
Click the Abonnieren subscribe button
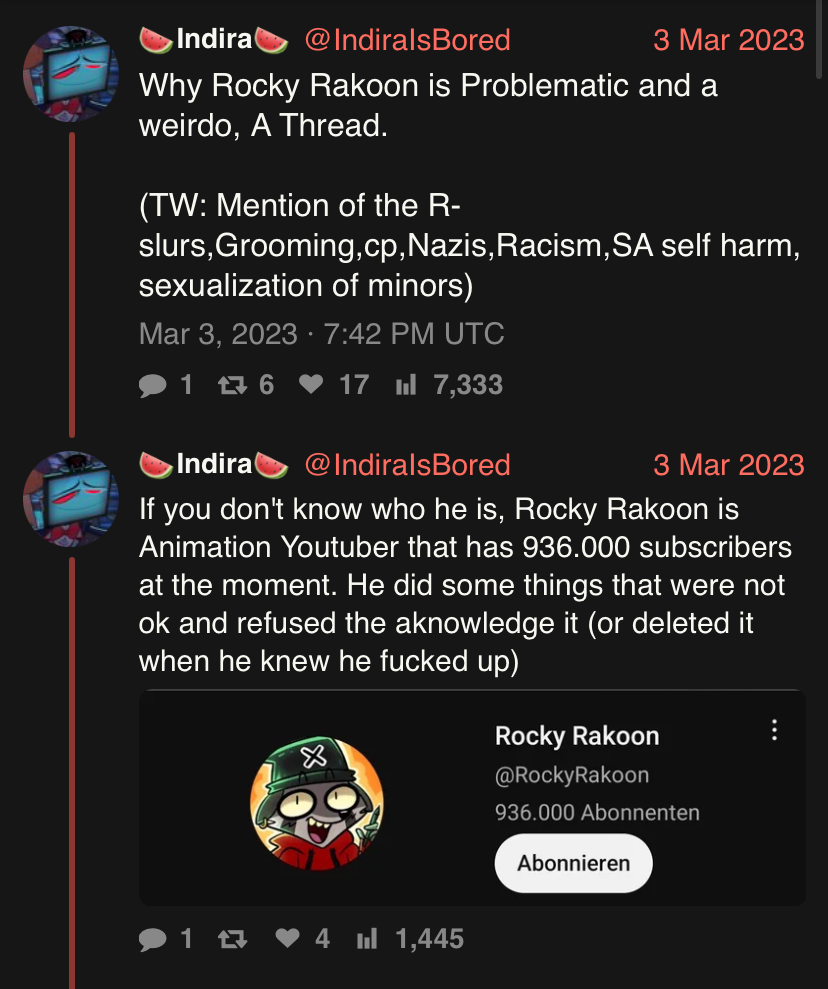[x=573, y=863]
